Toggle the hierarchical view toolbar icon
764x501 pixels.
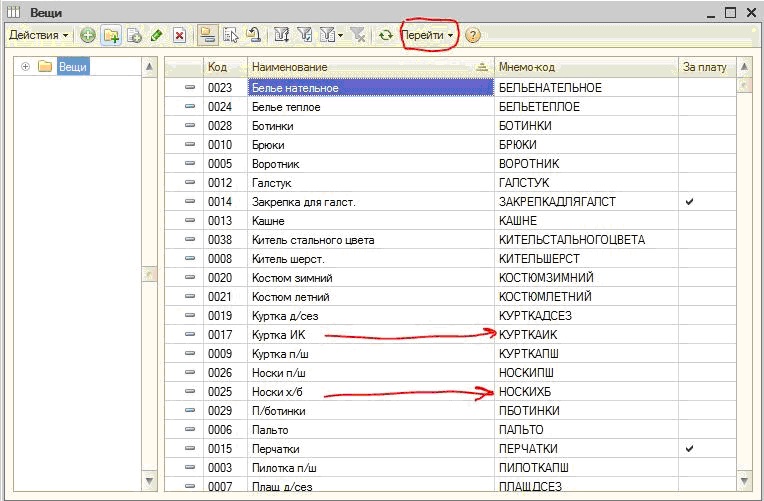207,35
